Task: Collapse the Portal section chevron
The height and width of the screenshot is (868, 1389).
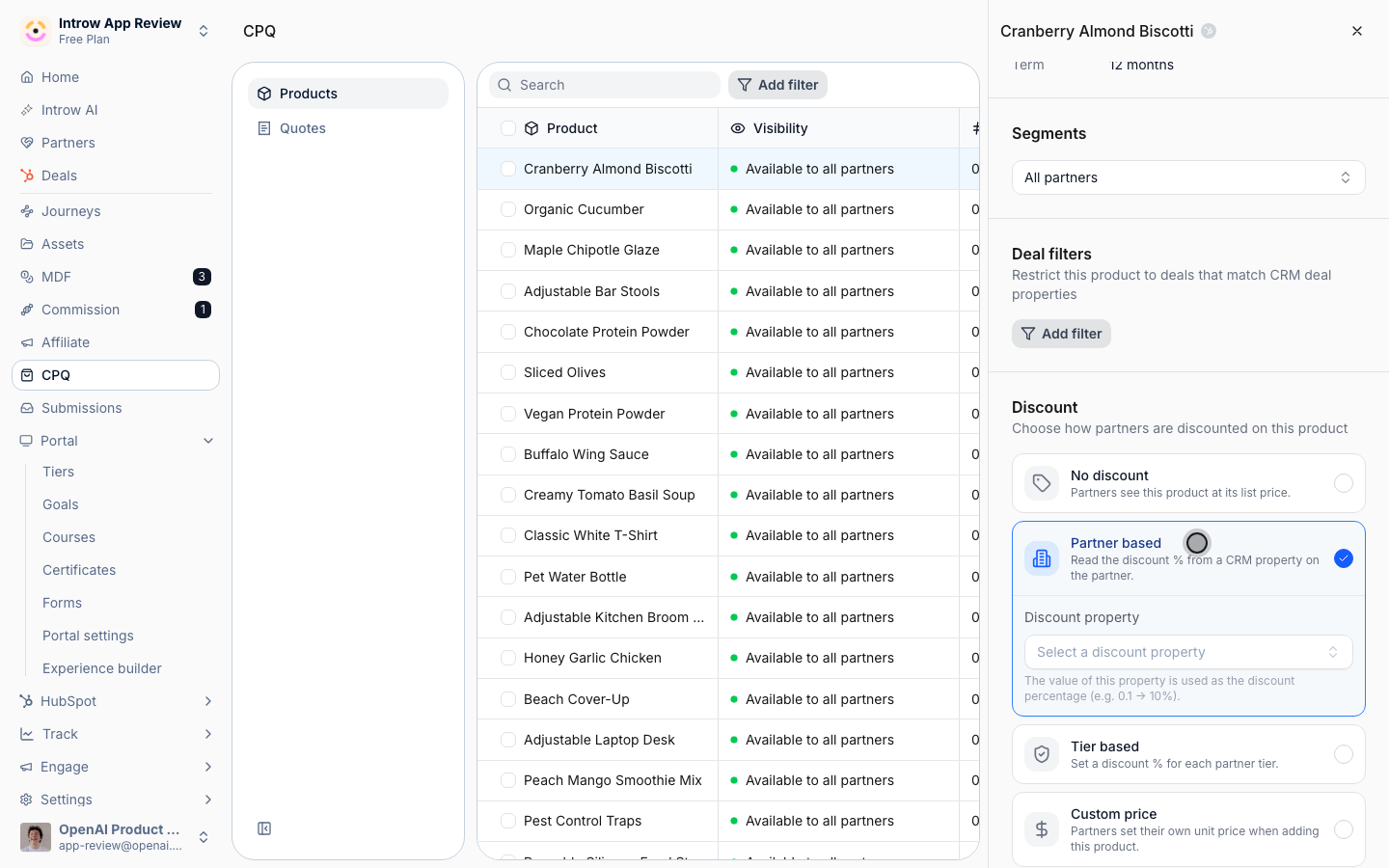Action: point(208,441)
